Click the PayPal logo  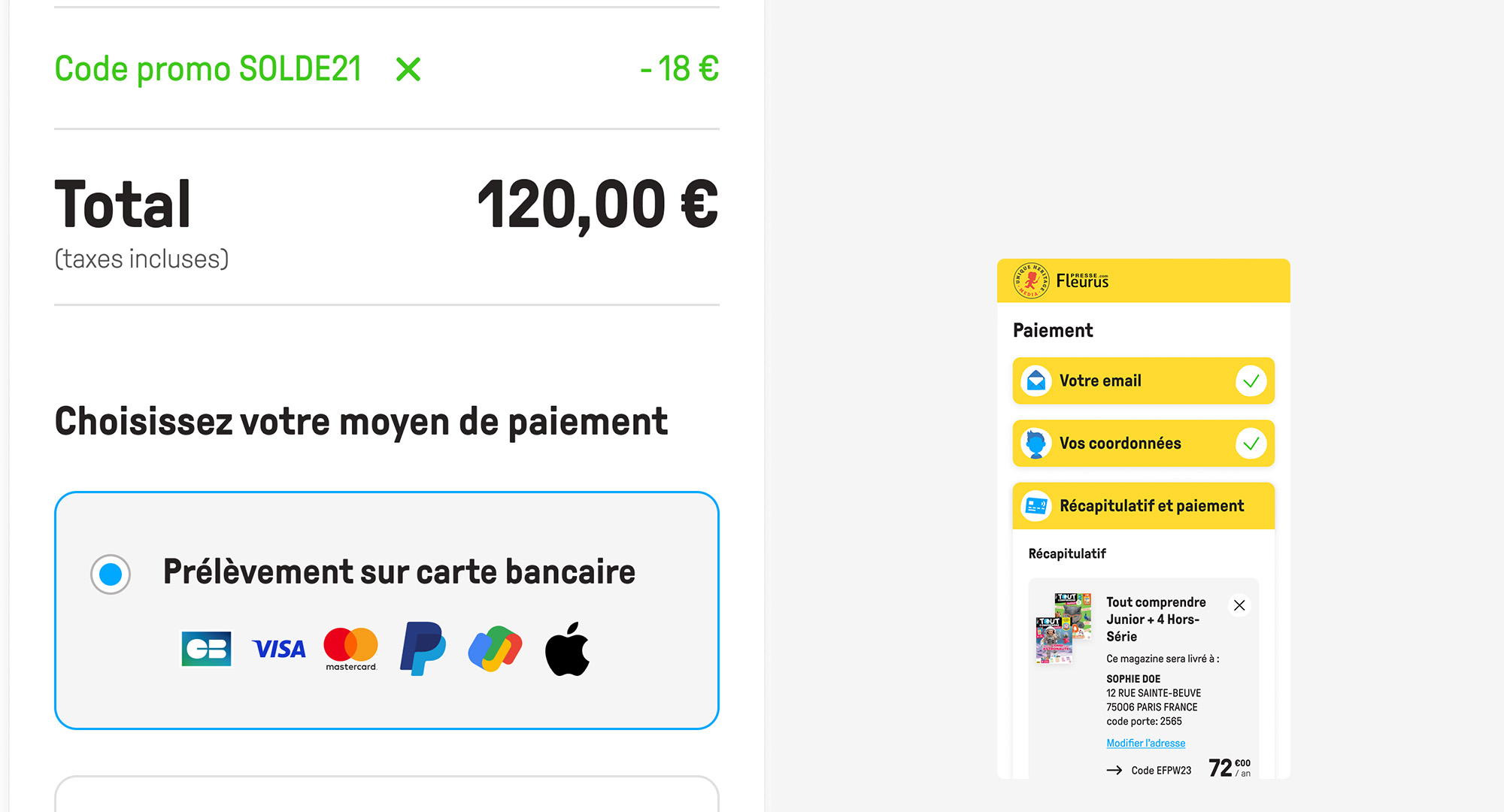(x=423, y=649)
